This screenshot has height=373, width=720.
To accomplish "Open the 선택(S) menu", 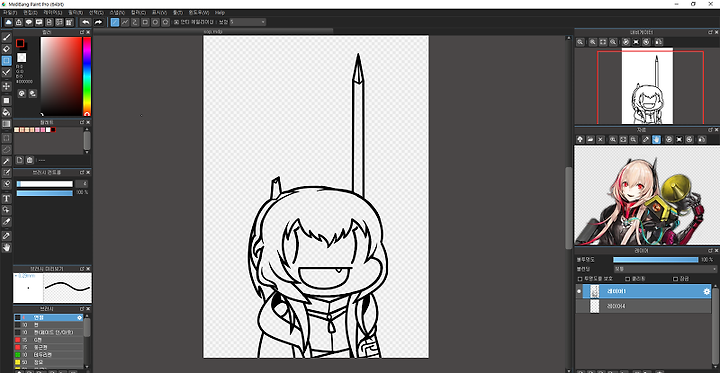I will 96,12.
